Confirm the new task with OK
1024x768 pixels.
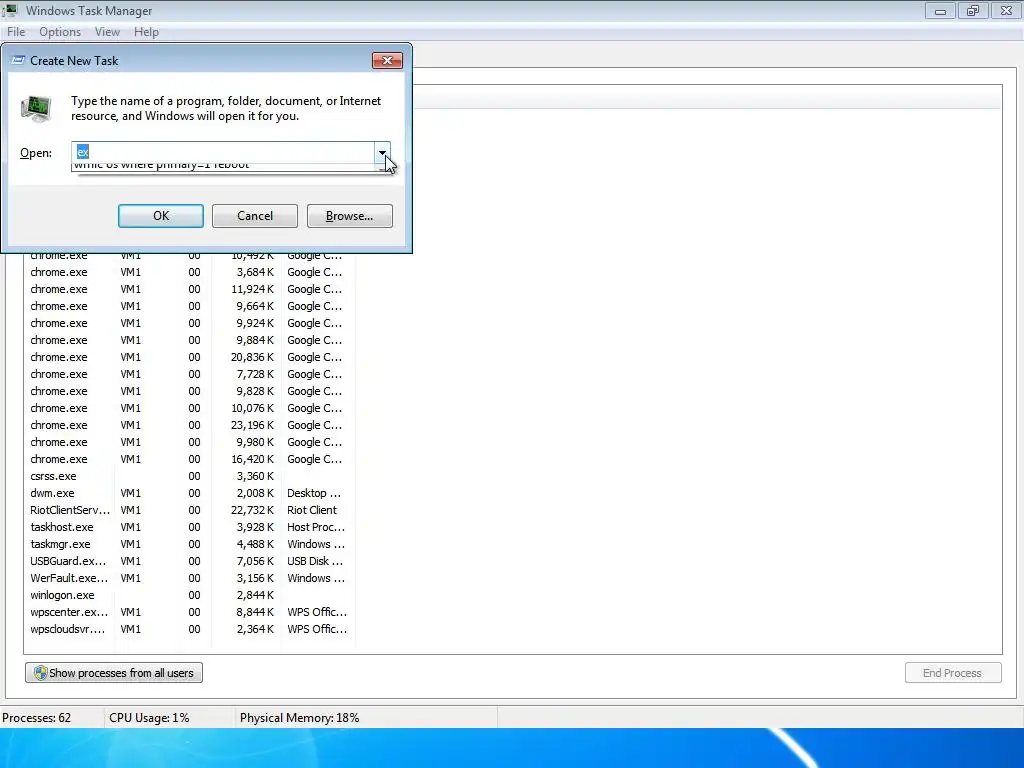[x=161, y=216]
